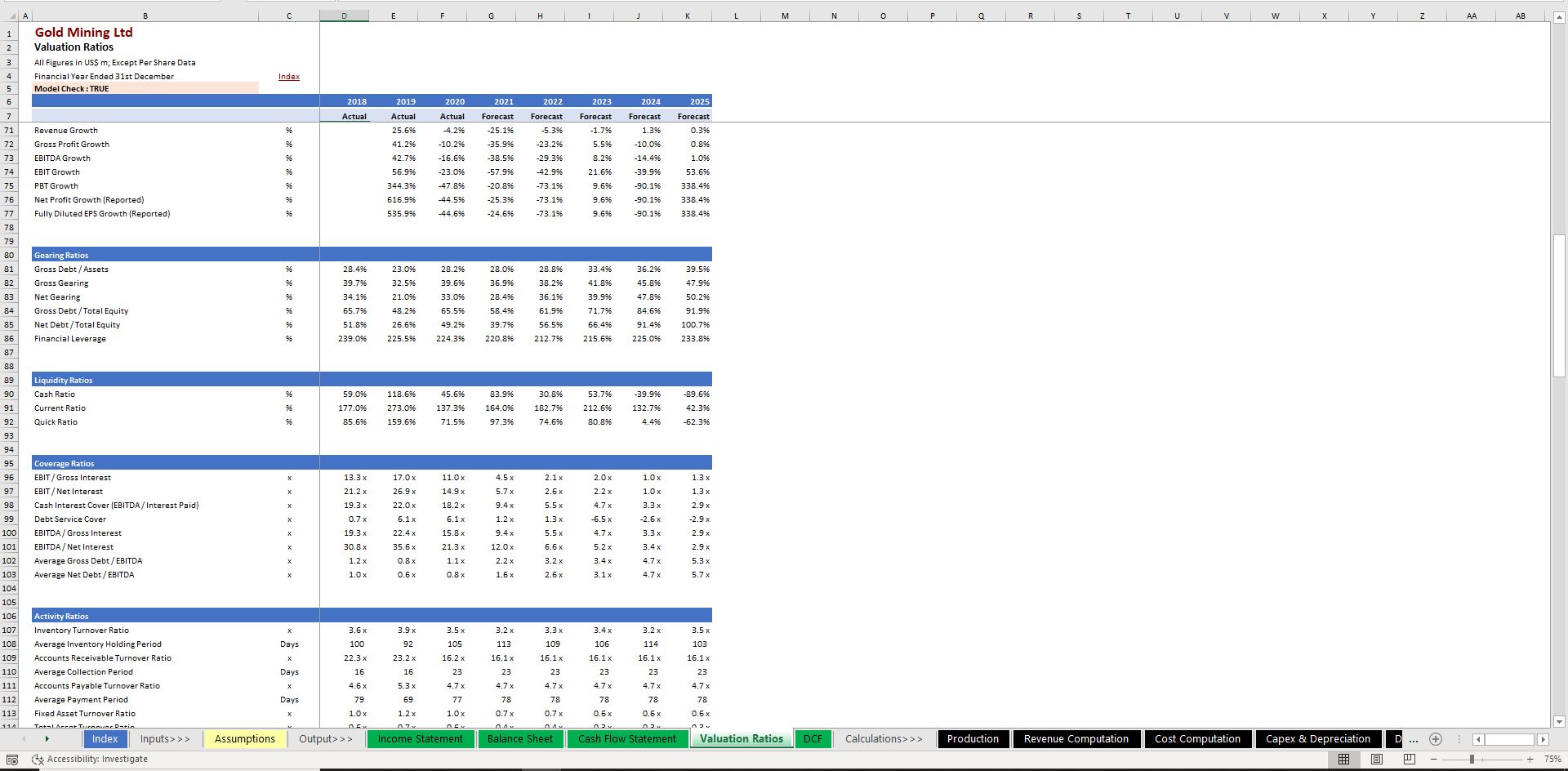Image resolution: width=1568 pixels, height=771 pixels.
Task: Click the Model Check: TRUE cell
Action: click(x=145, y=88)
